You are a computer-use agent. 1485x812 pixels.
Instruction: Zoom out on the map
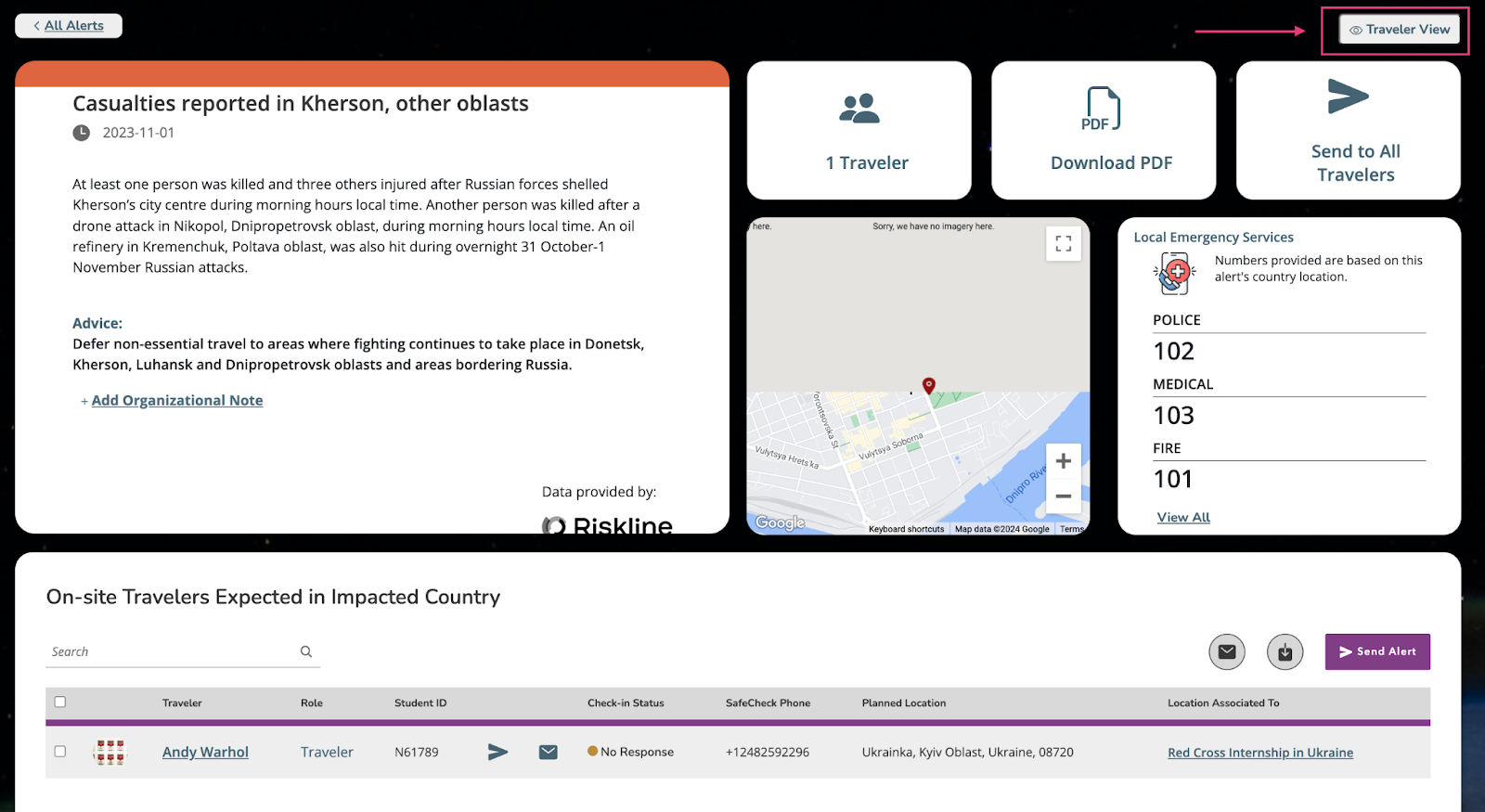tap(1064, 496)
